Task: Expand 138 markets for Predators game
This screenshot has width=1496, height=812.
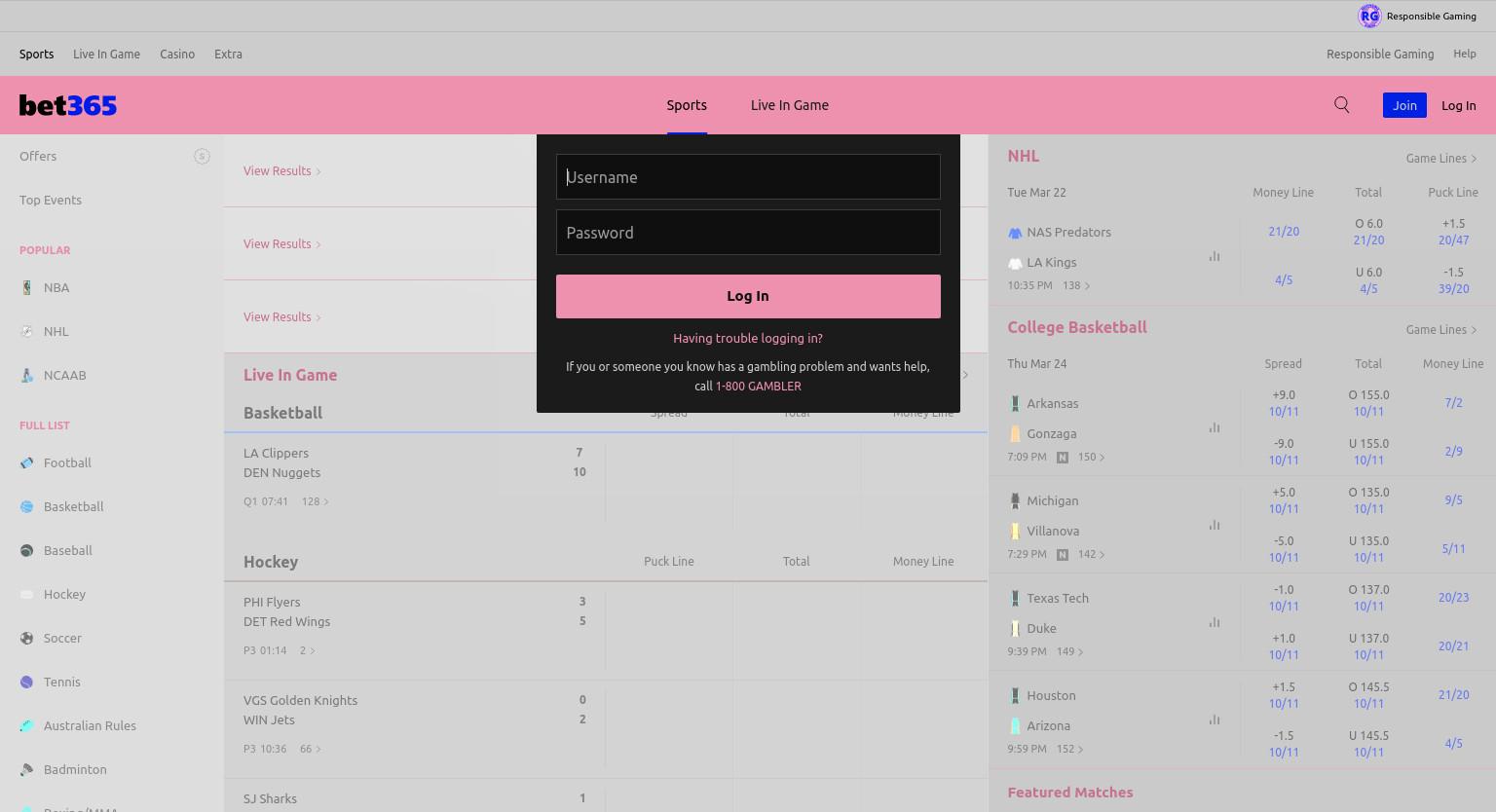Action: pyautogui.click(x=1076, y=285)
